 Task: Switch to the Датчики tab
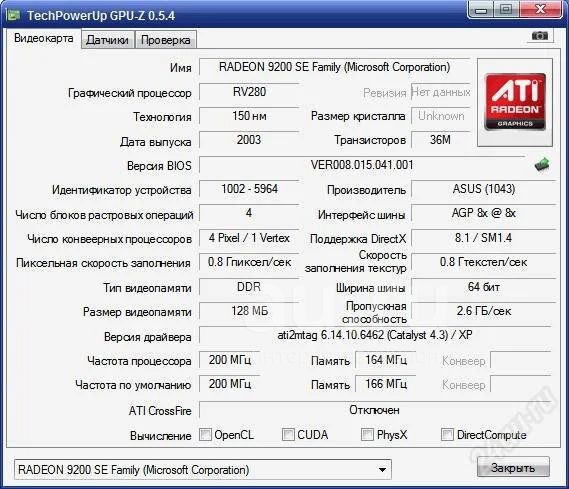pyautogui.click(x=107, y=40)
